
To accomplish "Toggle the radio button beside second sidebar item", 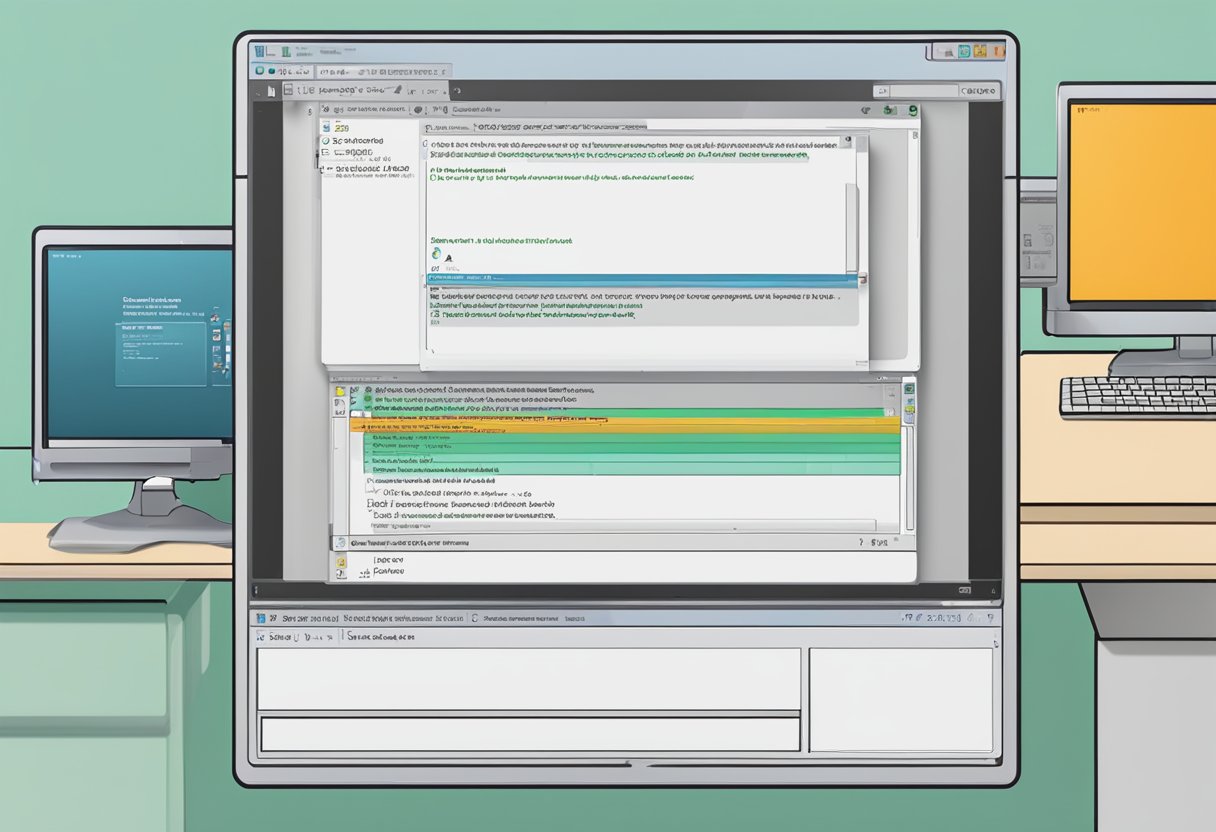I will [x=326, y=142].
